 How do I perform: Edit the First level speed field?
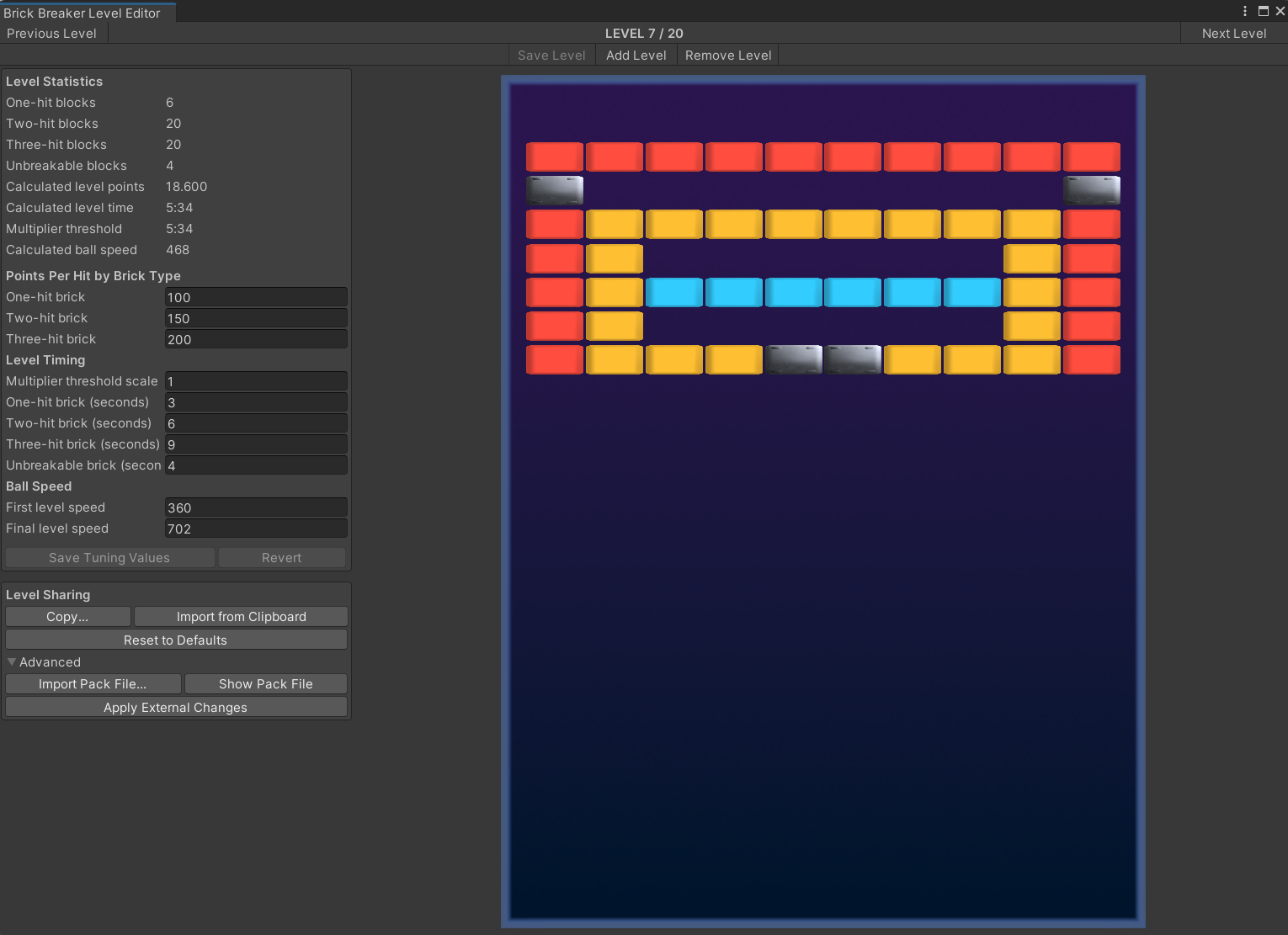click(x=256, y=507)
